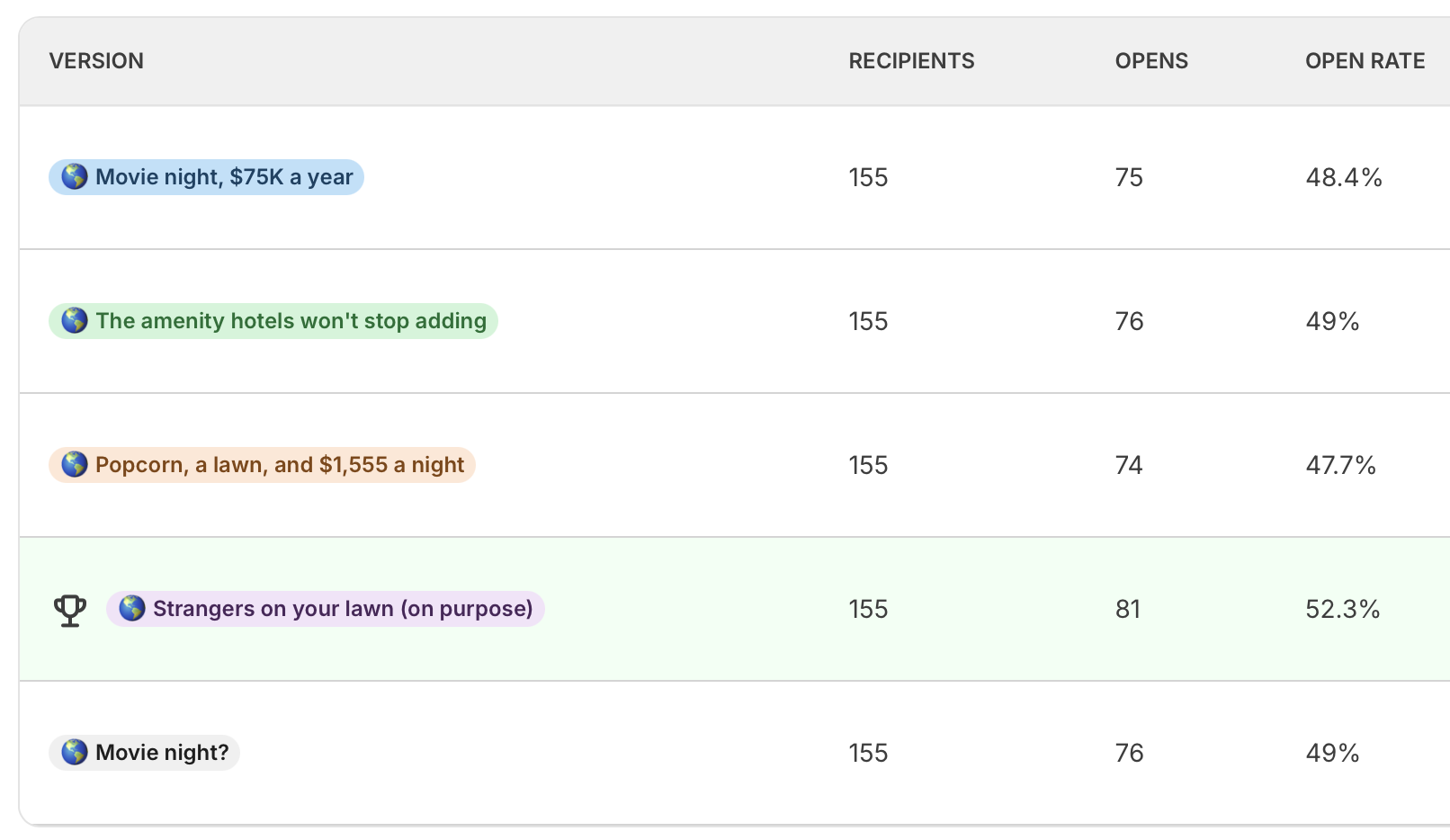Open the 'Movie night?' version tag
The height and width of the screenshot is (840, 1450).
click(144, 753)
